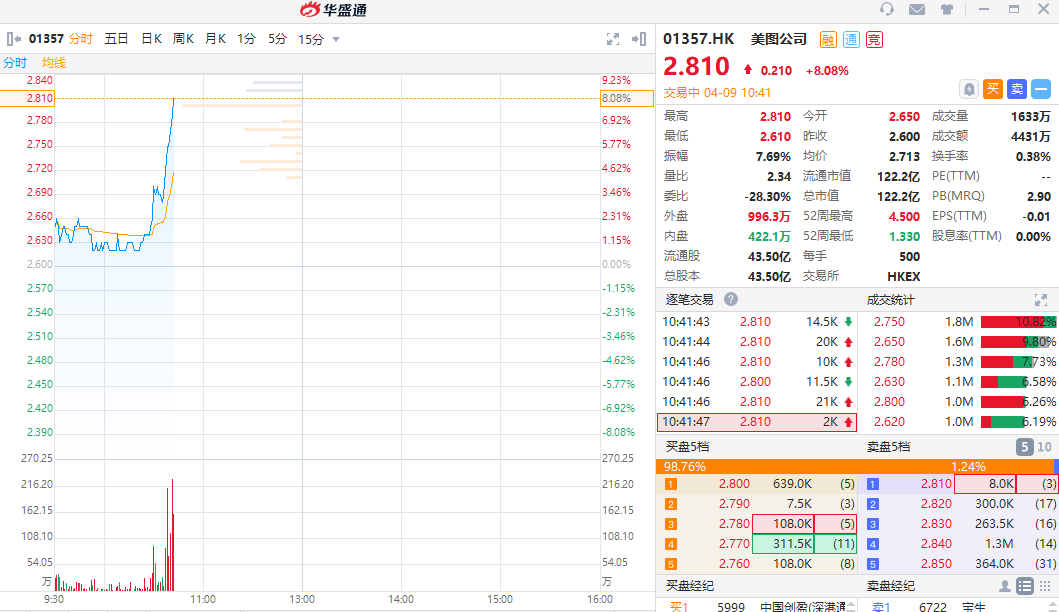Switch broker queue to list view
The width and height of the screenshot is (1059, 612).
click(x=1024, y=586)
